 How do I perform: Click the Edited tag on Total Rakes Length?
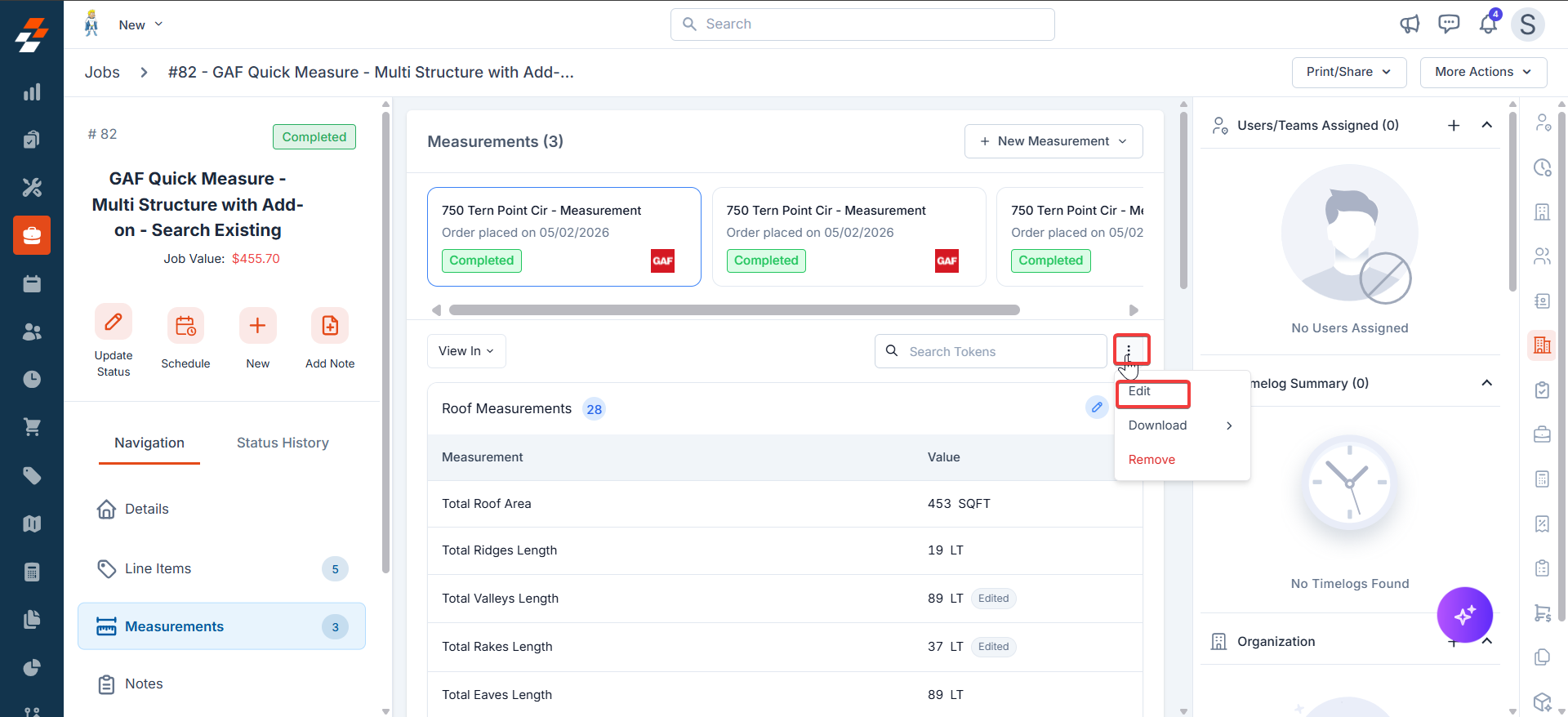coord(994,647)
